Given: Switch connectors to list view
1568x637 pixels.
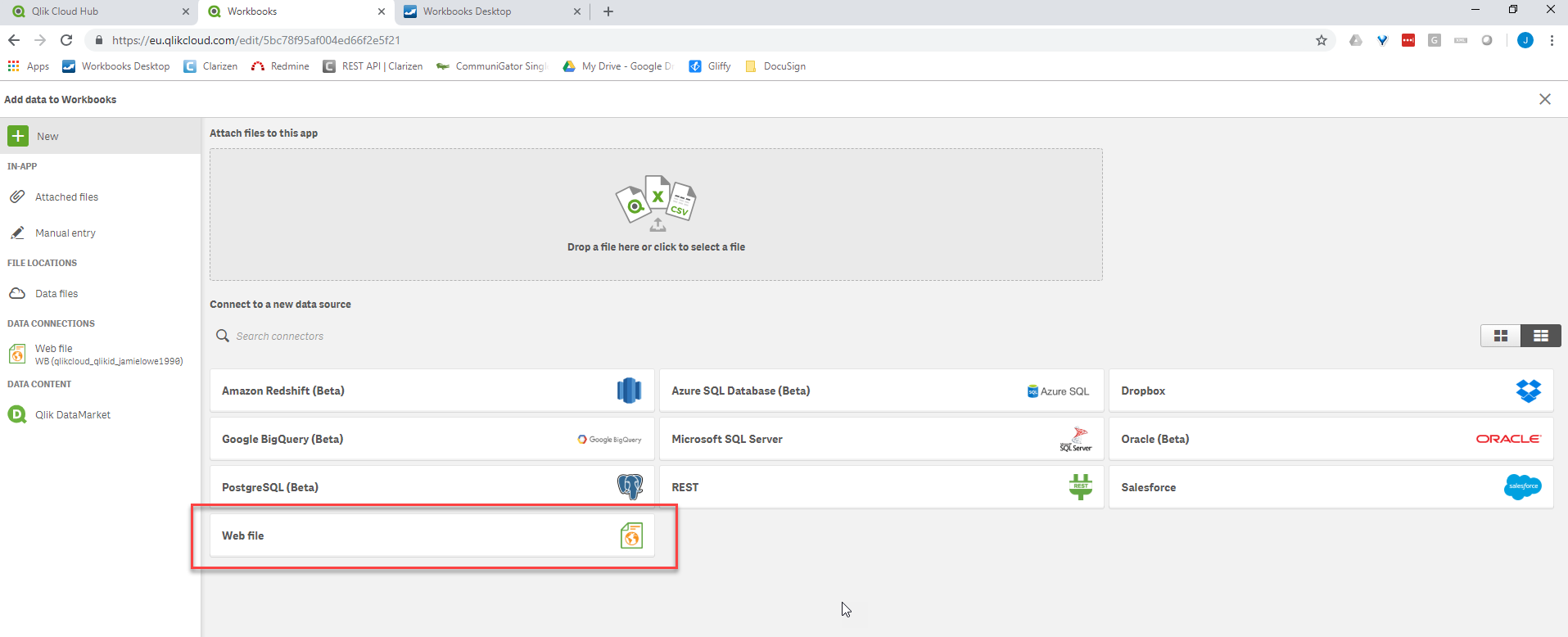Looking at the screenshot, I should [1541, 336].
